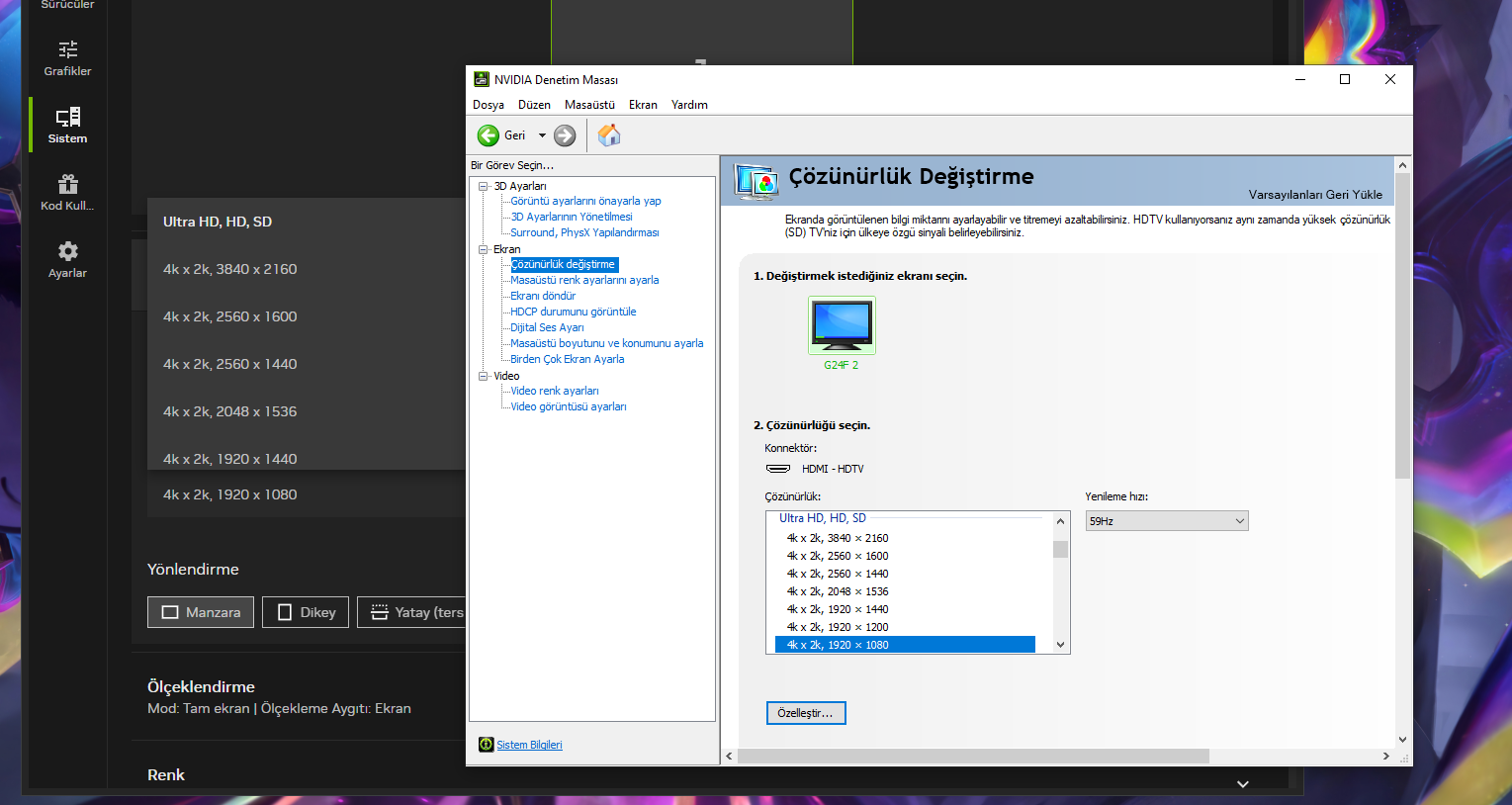Choose Dikey orientation button
Viewport: 1512px width, 805px height.
(x=306, y=612)
